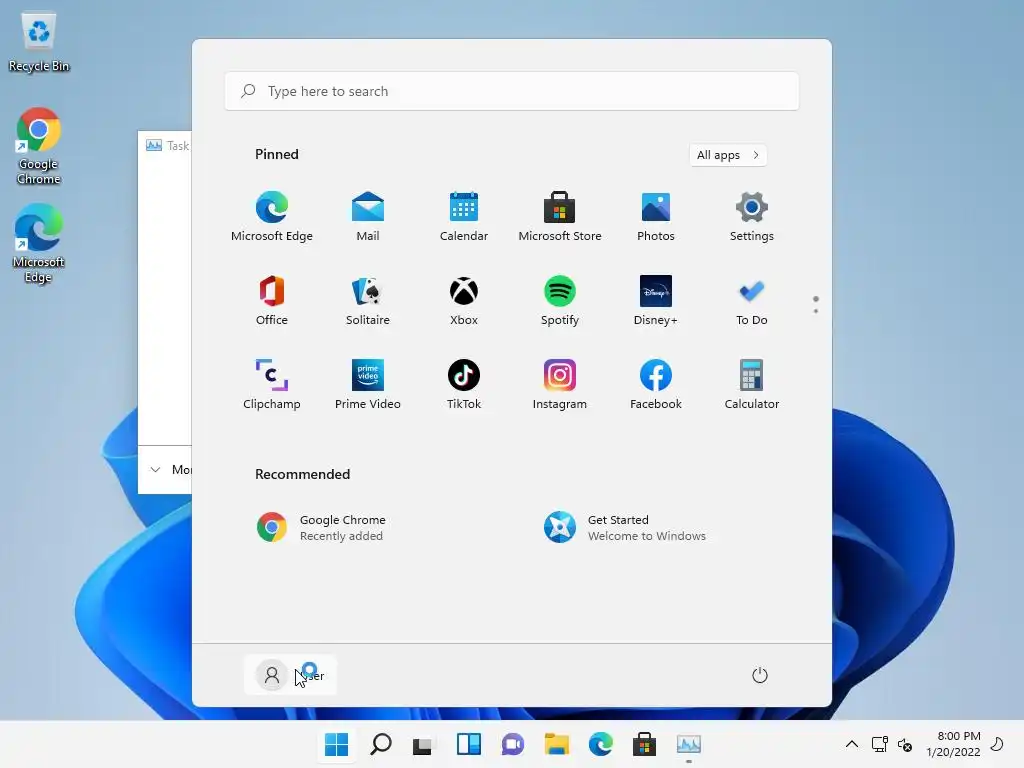Open Get Started welcome item
Screen dimensions: 1024x768
[x=625, y=528]
